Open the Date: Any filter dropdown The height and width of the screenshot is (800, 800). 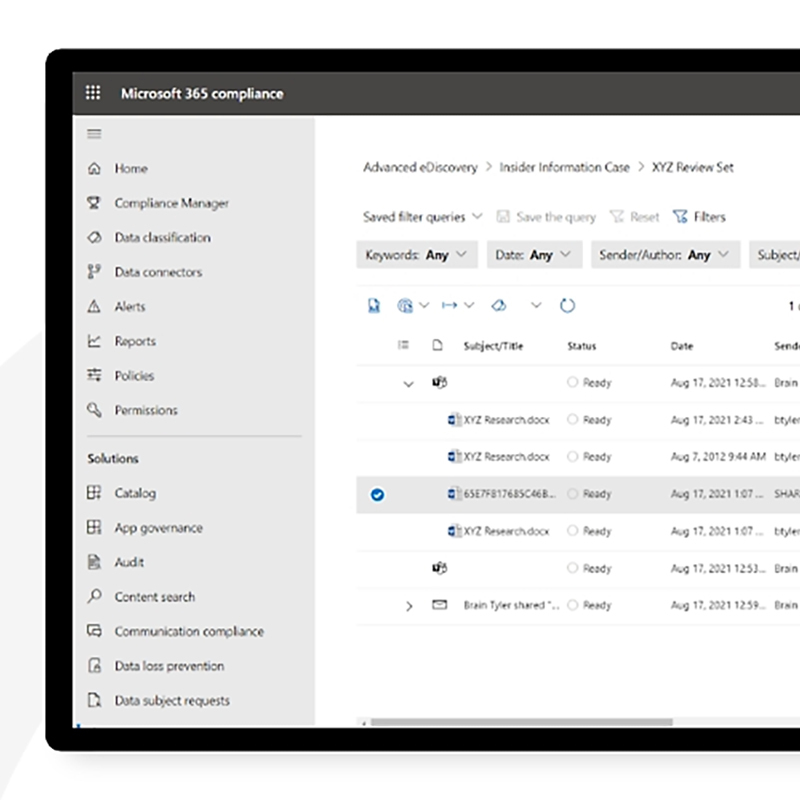click(x=534, y=255)
